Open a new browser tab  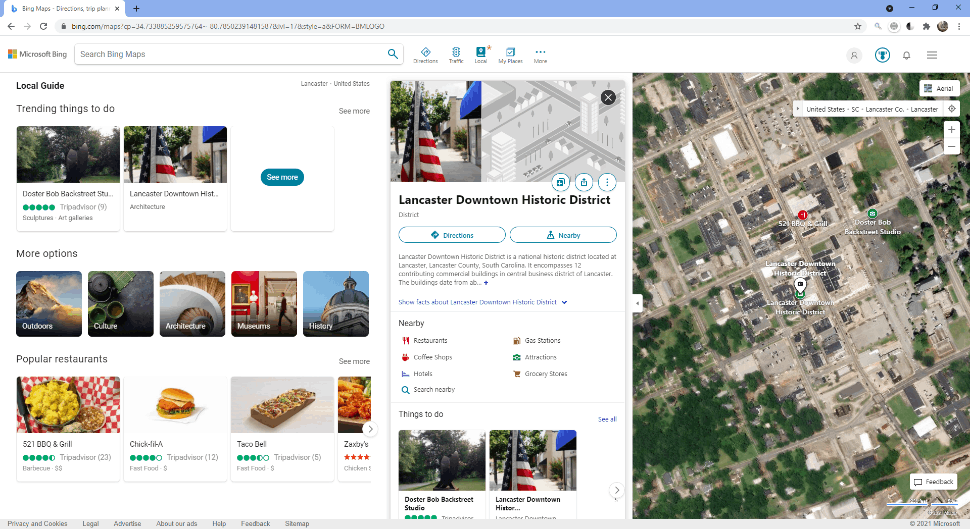pyautogui.click(x=136, y=9)
